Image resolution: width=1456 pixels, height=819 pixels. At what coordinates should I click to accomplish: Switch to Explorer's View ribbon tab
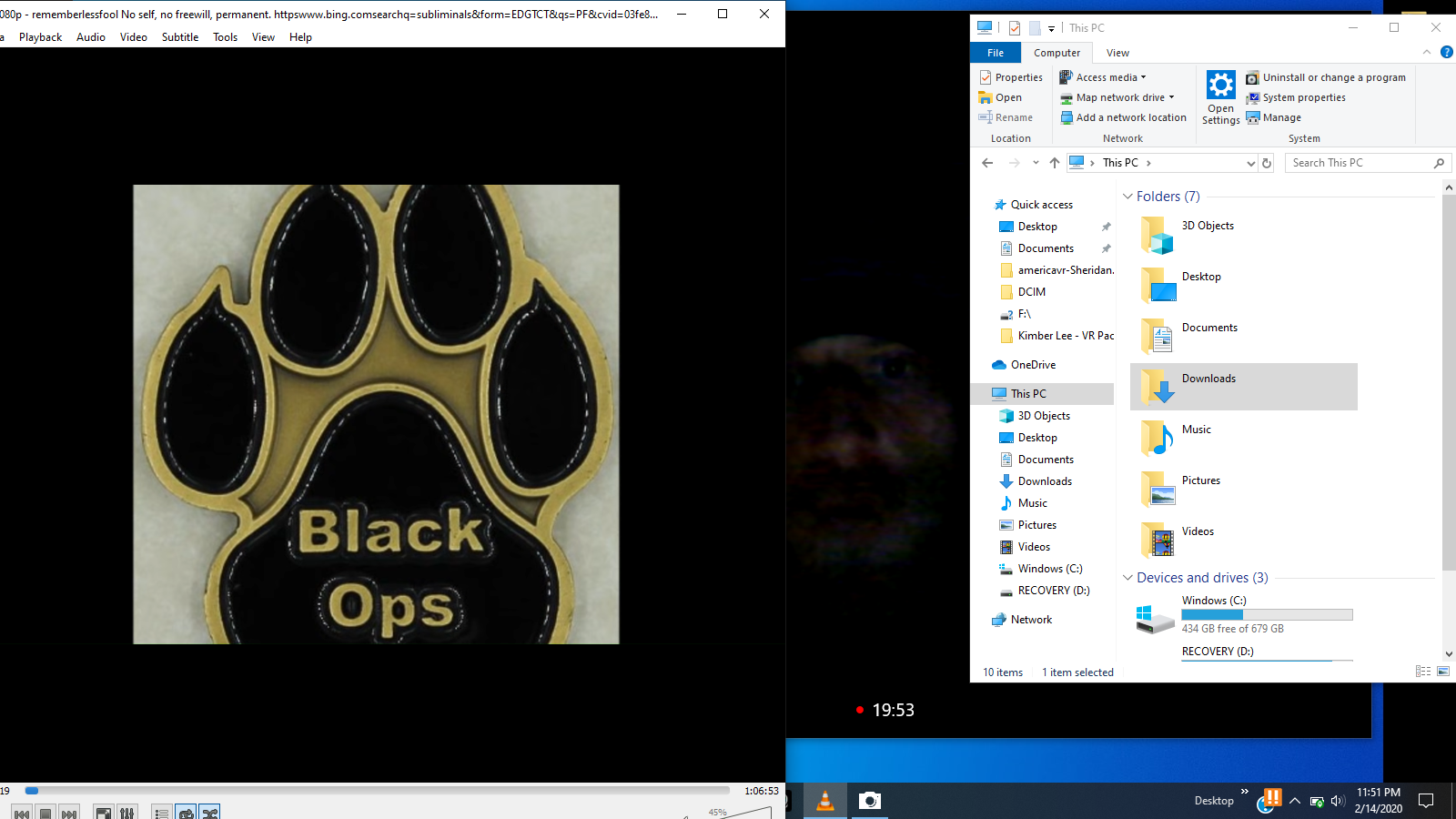[1117, 53]
